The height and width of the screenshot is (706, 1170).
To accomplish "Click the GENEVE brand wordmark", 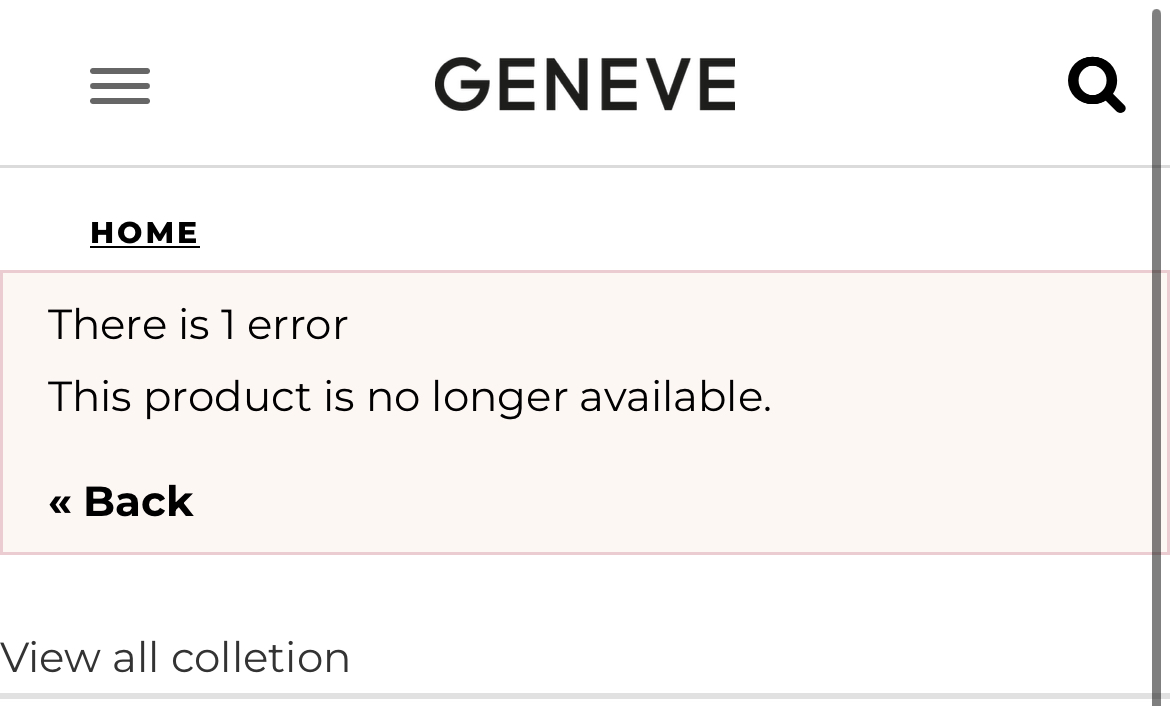I will point(586,84).
